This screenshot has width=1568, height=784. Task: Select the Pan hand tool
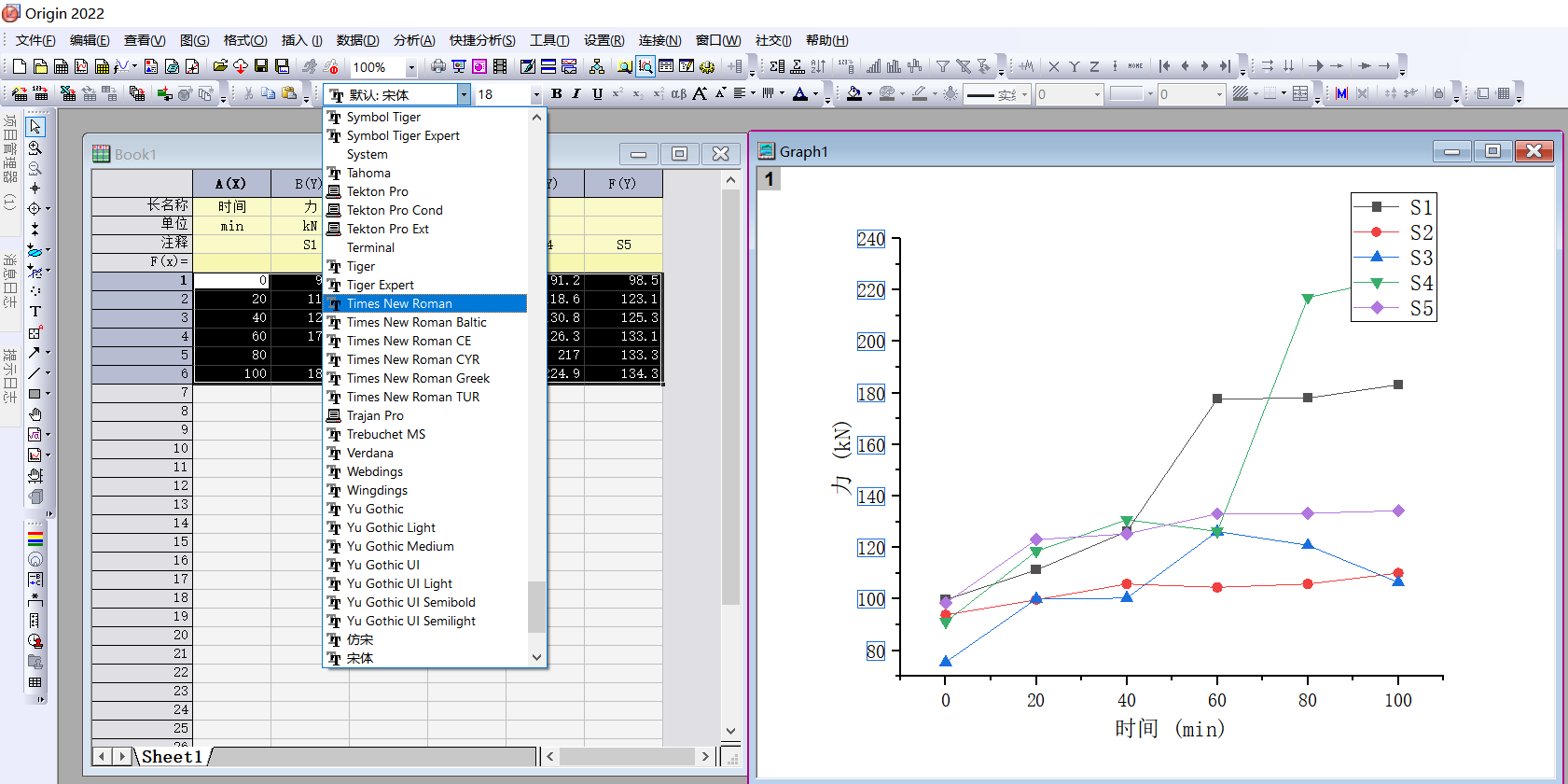coord(35,414)
